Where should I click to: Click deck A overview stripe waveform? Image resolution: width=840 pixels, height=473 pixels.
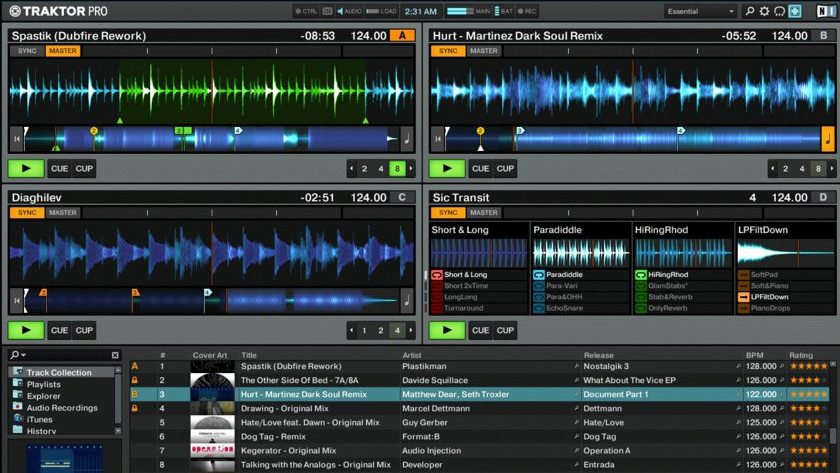[212, 139]
